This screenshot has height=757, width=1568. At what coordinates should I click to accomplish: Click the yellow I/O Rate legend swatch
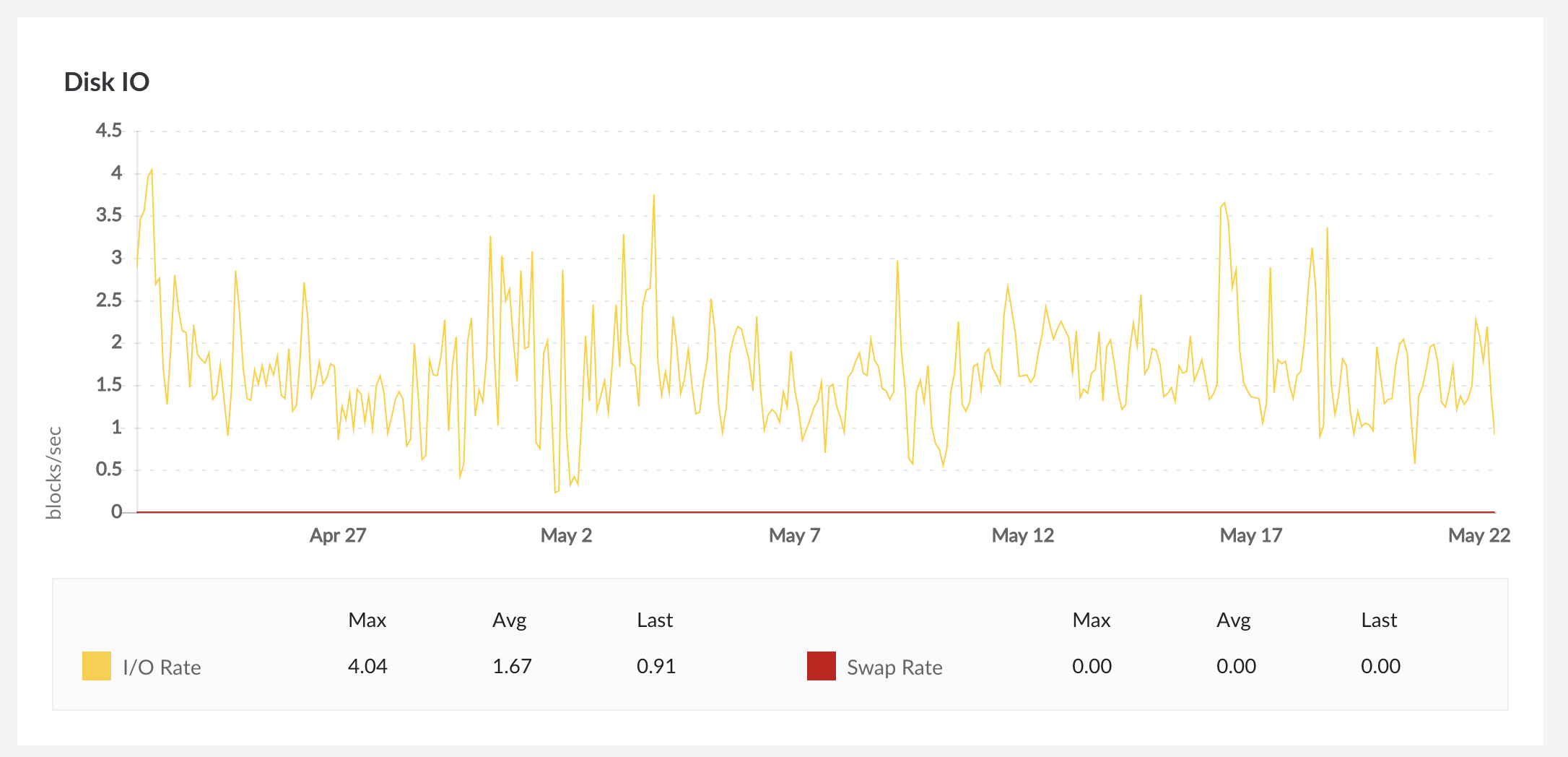[x=97, y=666]
